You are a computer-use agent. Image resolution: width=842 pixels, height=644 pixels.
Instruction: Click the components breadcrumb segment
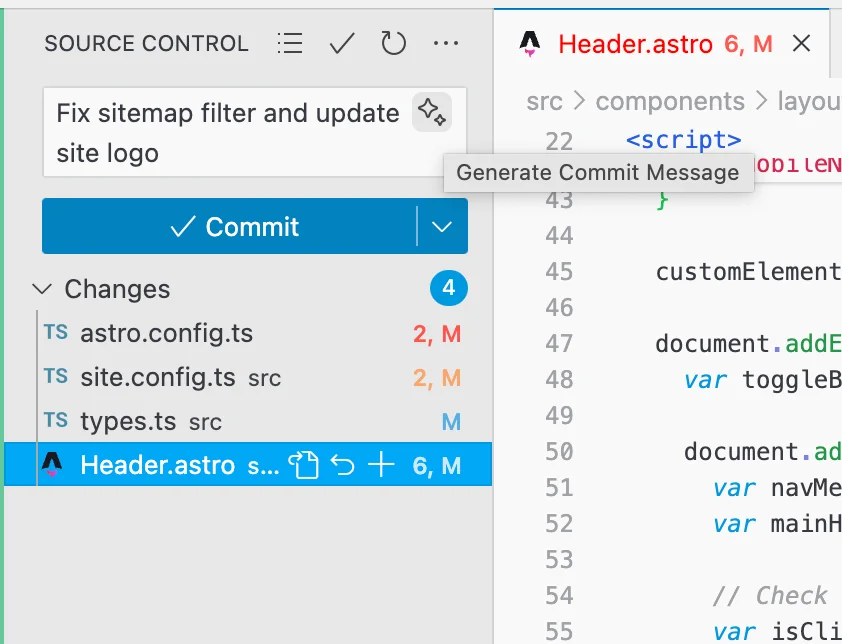[670, 101]
